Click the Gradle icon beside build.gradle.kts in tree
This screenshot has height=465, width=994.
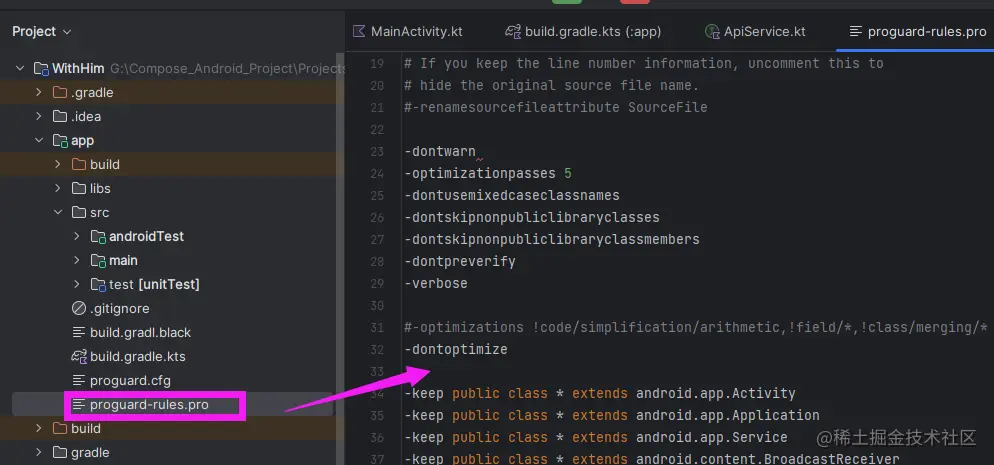(x=79, y=356)
